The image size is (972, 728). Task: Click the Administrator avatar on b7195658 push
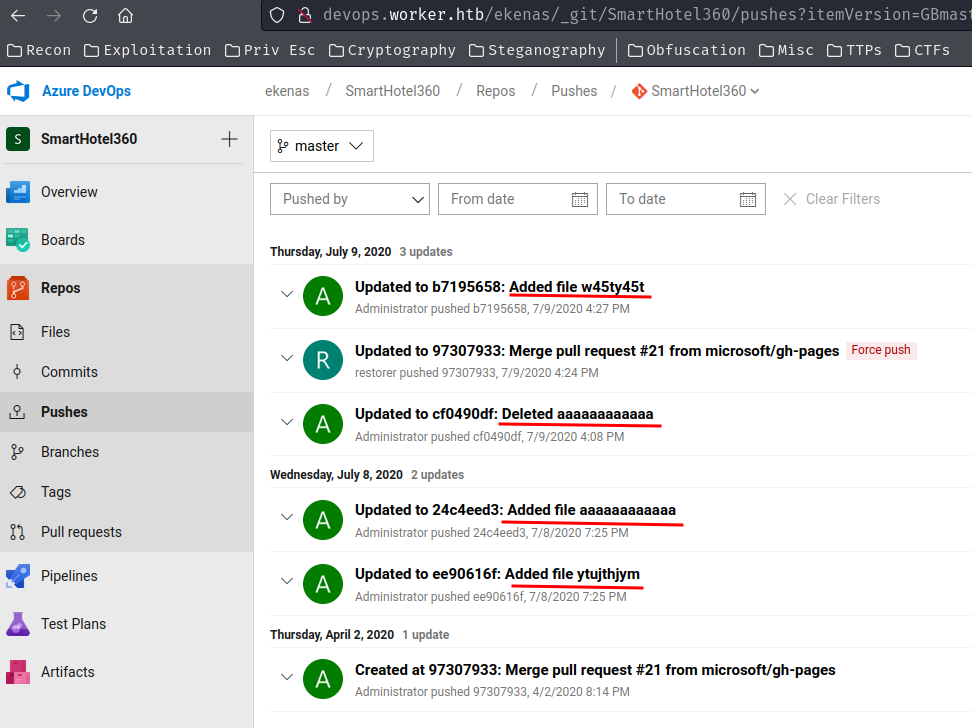pos(323,296)
